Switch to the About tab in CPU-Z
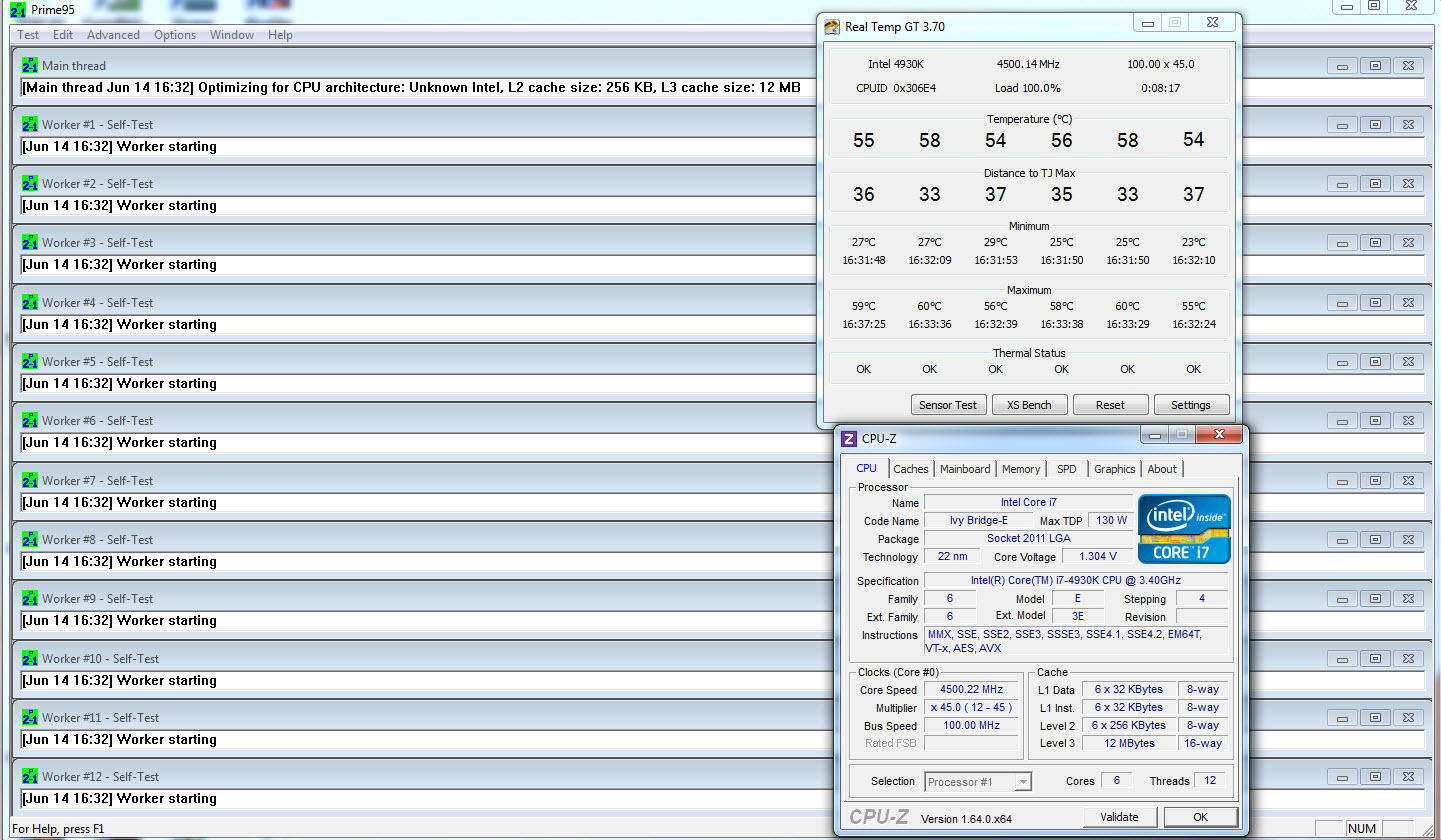The width and height of the screenshot is (1441, 840). (1162, 469)
